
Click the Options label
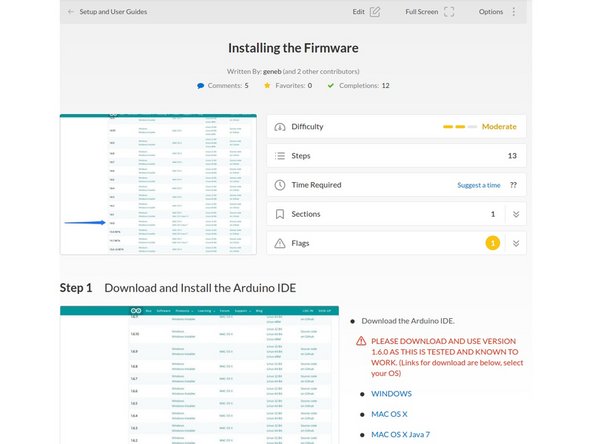(491, 12)
